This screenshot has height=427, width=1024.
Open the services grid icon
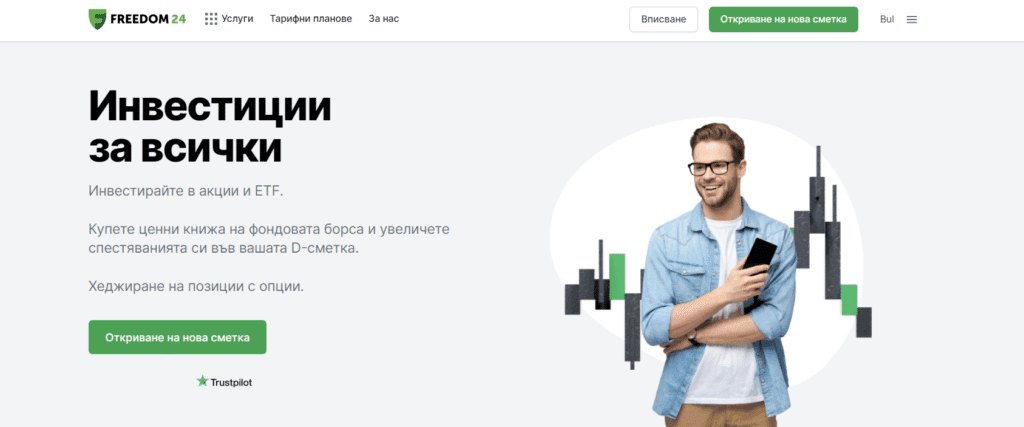[x=211, y=19]
